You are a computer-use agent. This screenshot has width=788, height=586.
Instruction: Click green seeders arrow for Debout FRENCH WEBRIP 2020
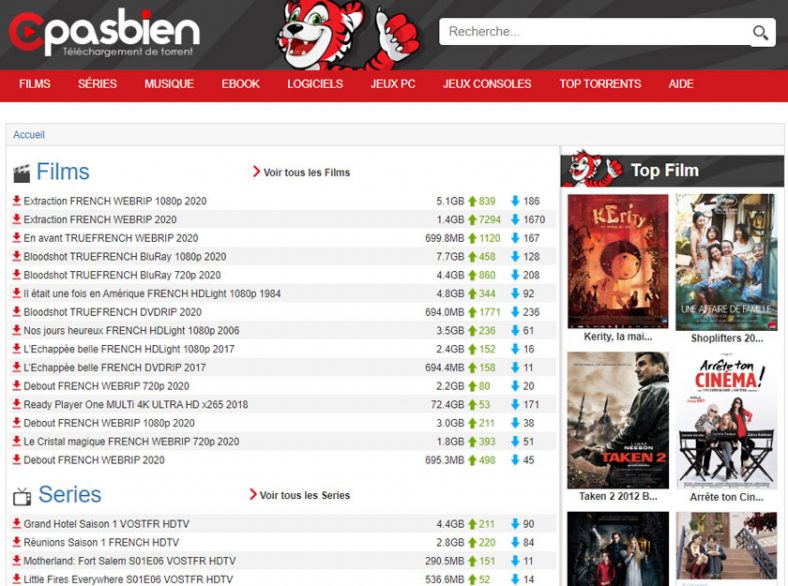pyautogui.click(x=472, y=460)
